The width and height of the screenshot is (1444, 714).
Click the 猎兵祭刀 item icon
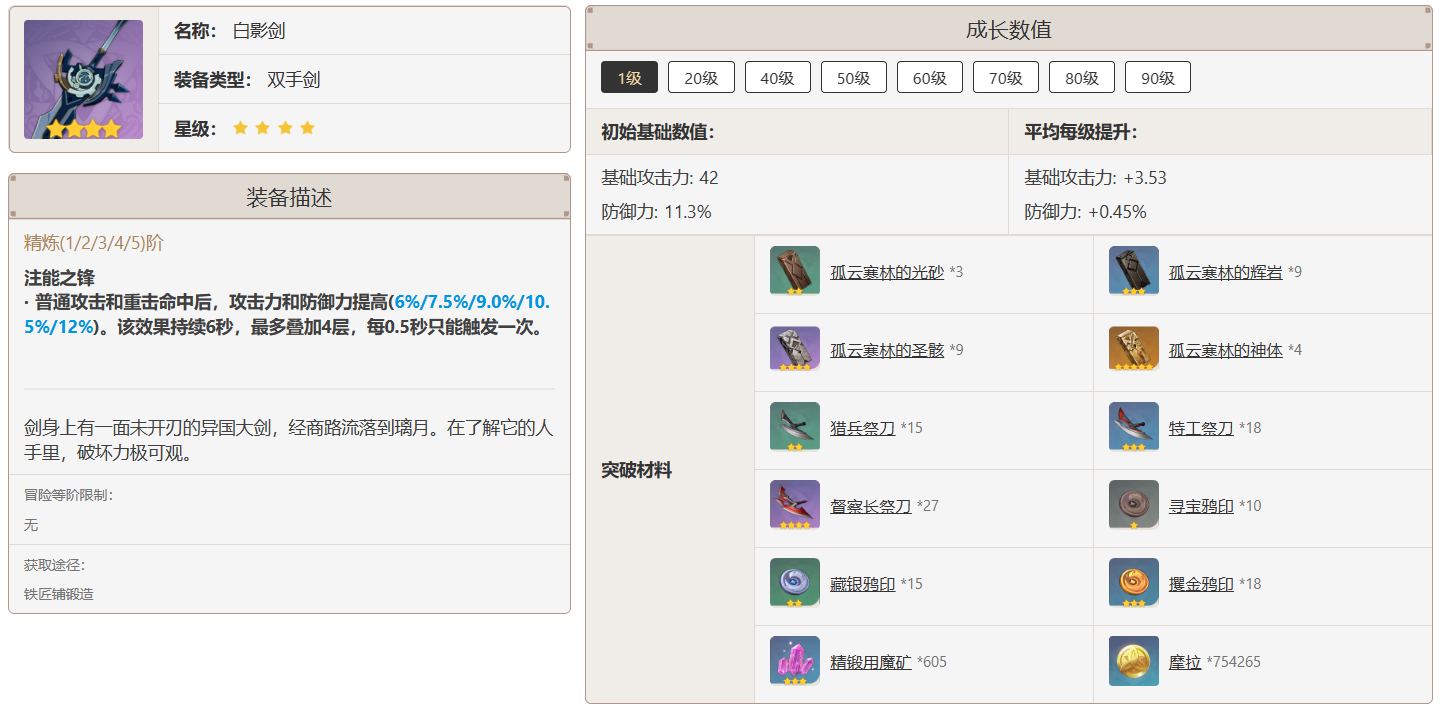click(795, 427)
